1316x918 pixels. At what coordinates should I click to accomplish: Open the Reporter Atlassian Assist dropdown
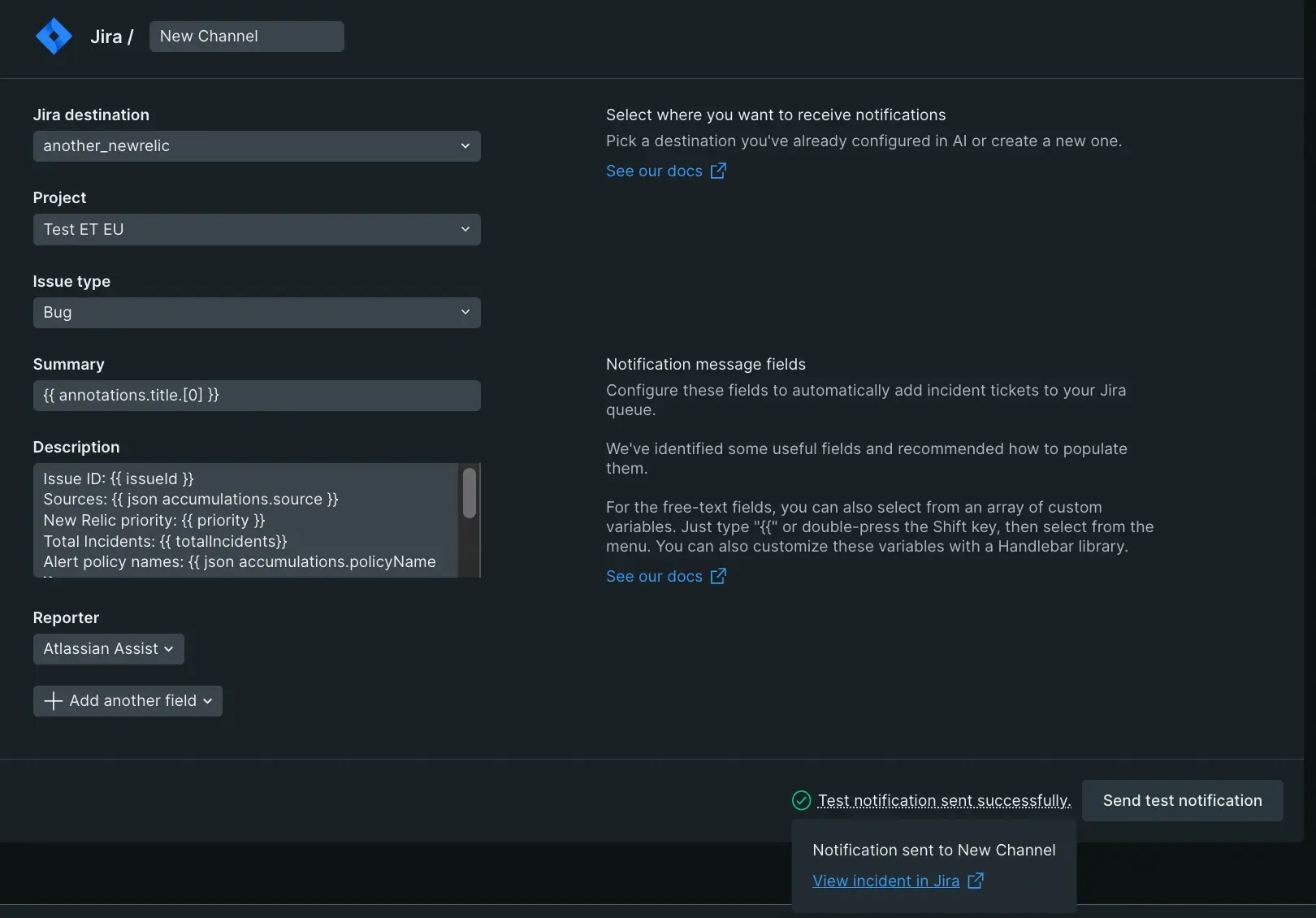(108, 649)
